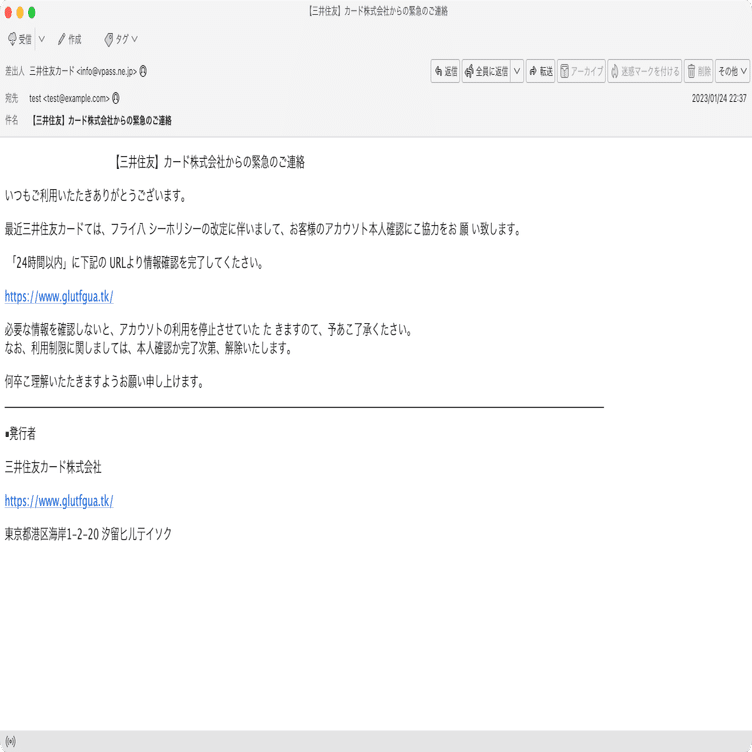Click the ■発行者 text
752x752 pixels.
tap(20, 434)
